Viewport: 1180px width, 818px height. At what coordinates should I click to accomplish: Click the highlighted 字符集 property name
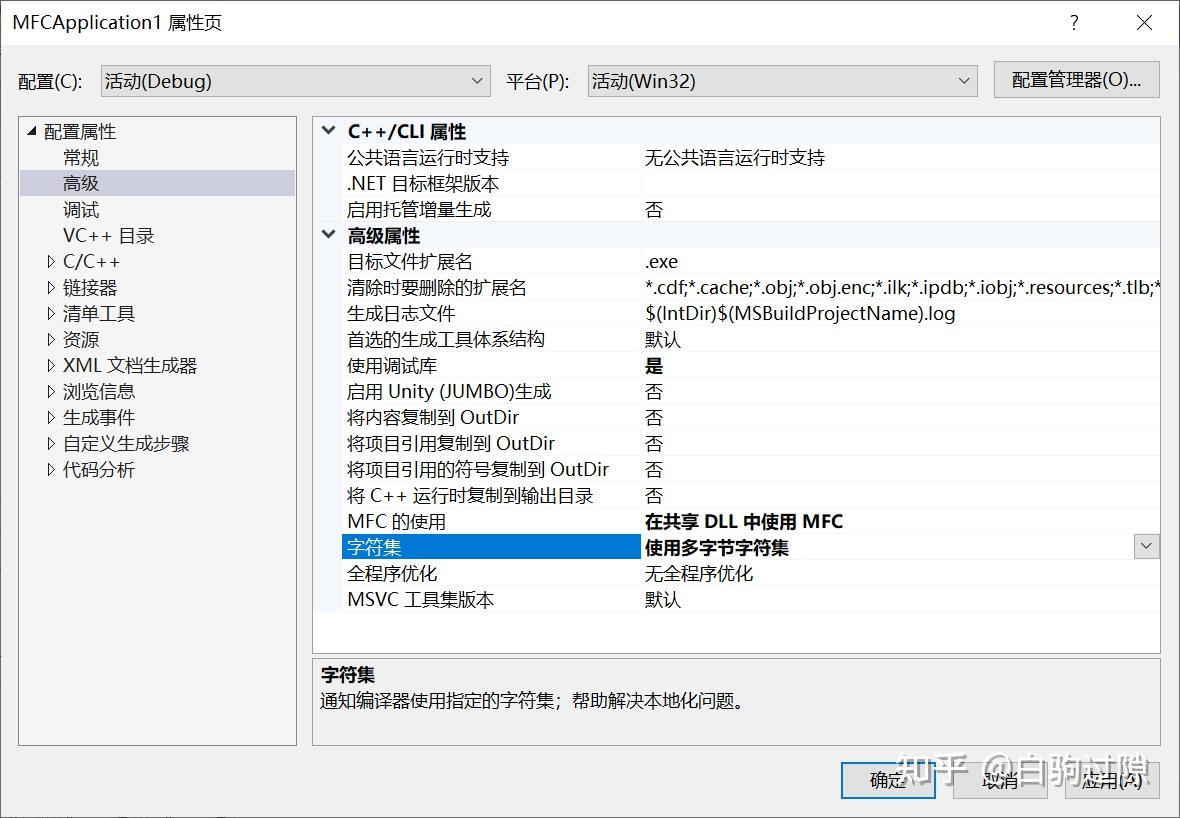491,547
